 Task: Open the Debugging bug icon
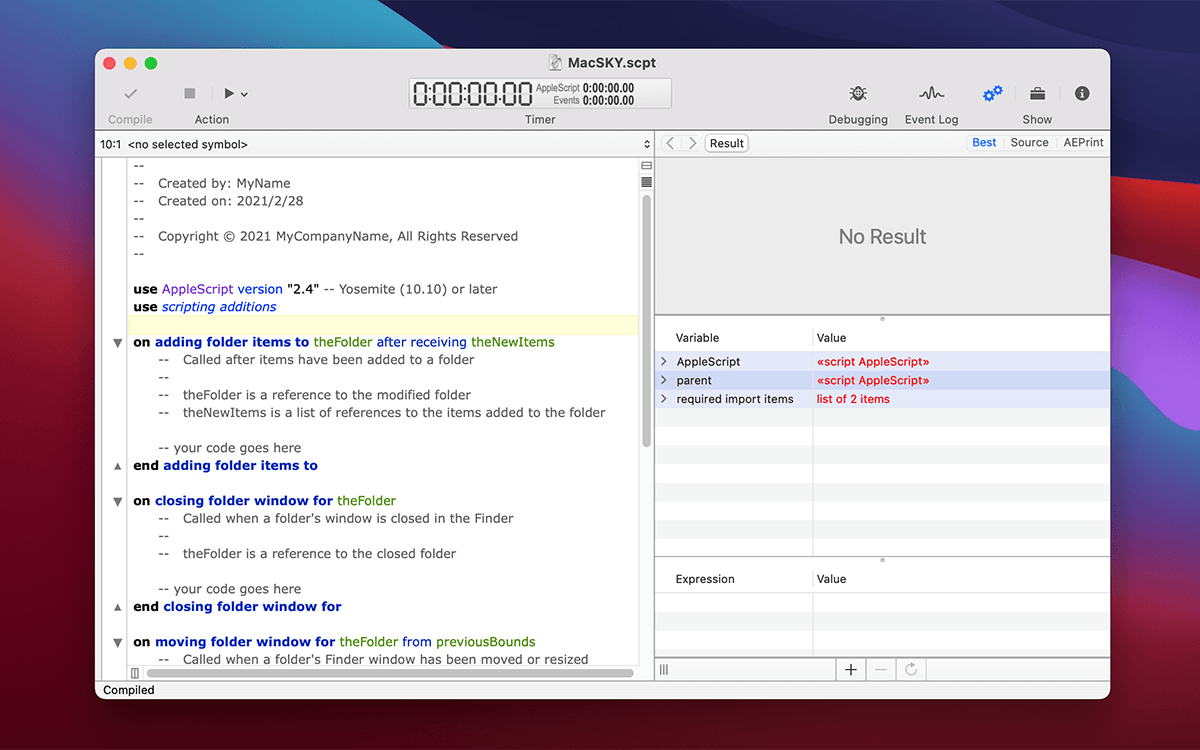point(858,93)
